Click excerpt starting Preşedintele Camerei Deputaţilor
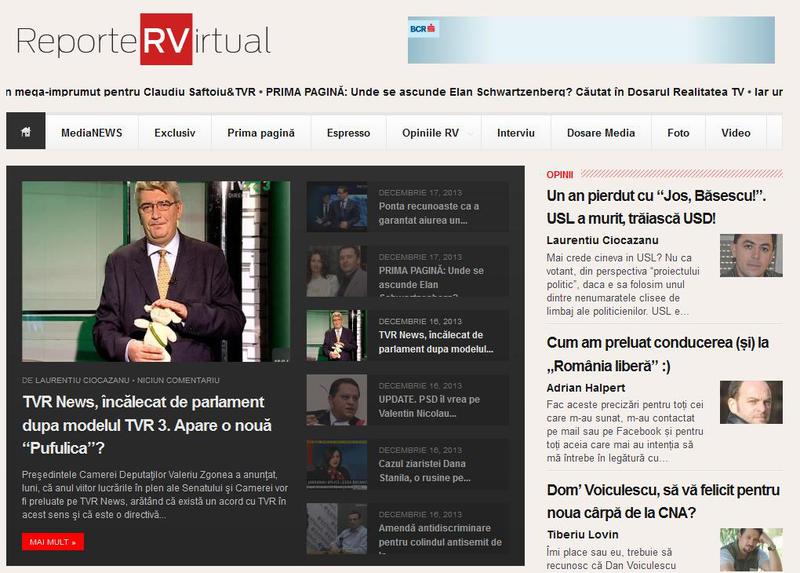The width and height of the screenshot is (800, 573). 155,494
